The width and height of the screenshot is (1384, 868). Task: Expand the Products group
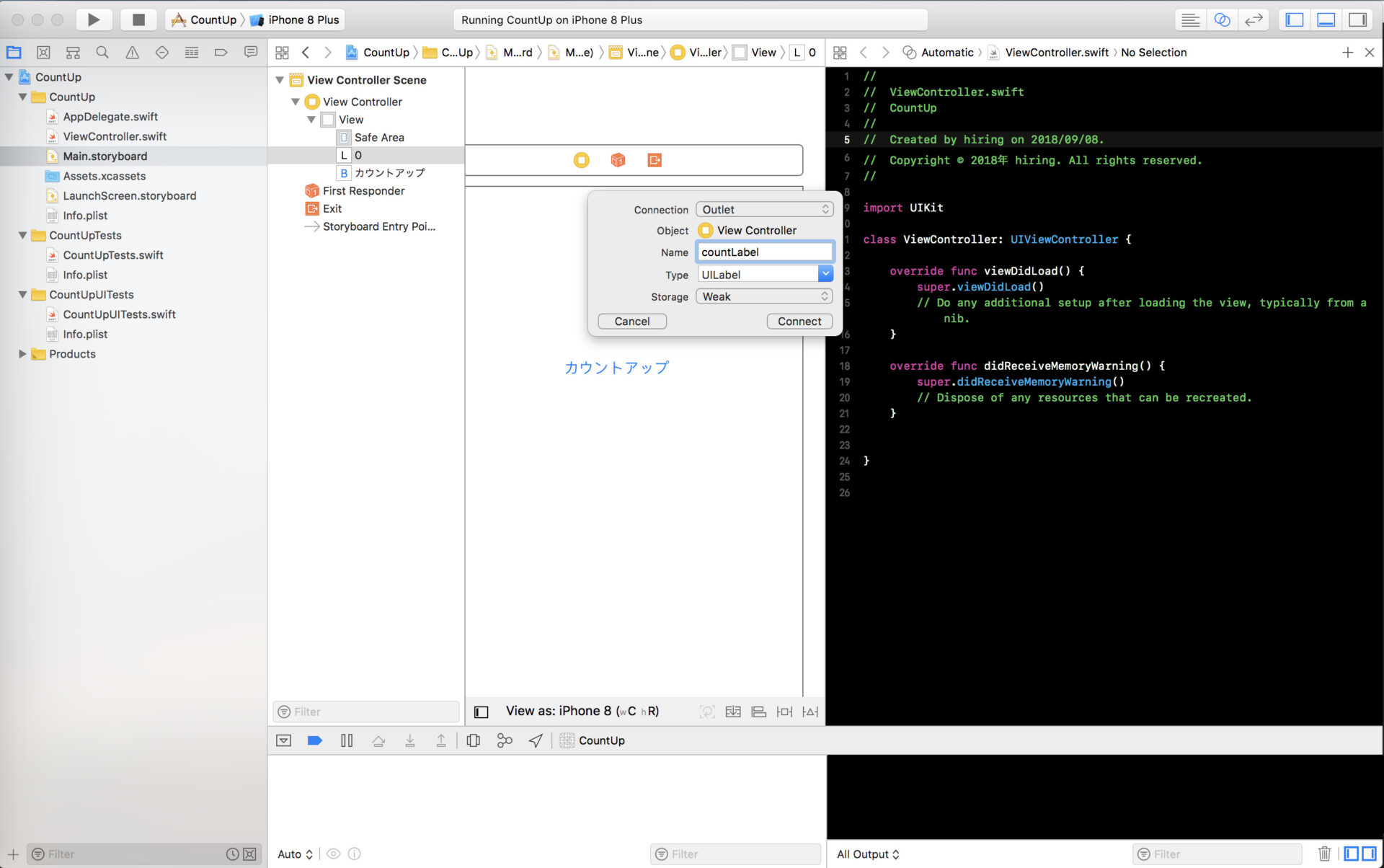22,354
